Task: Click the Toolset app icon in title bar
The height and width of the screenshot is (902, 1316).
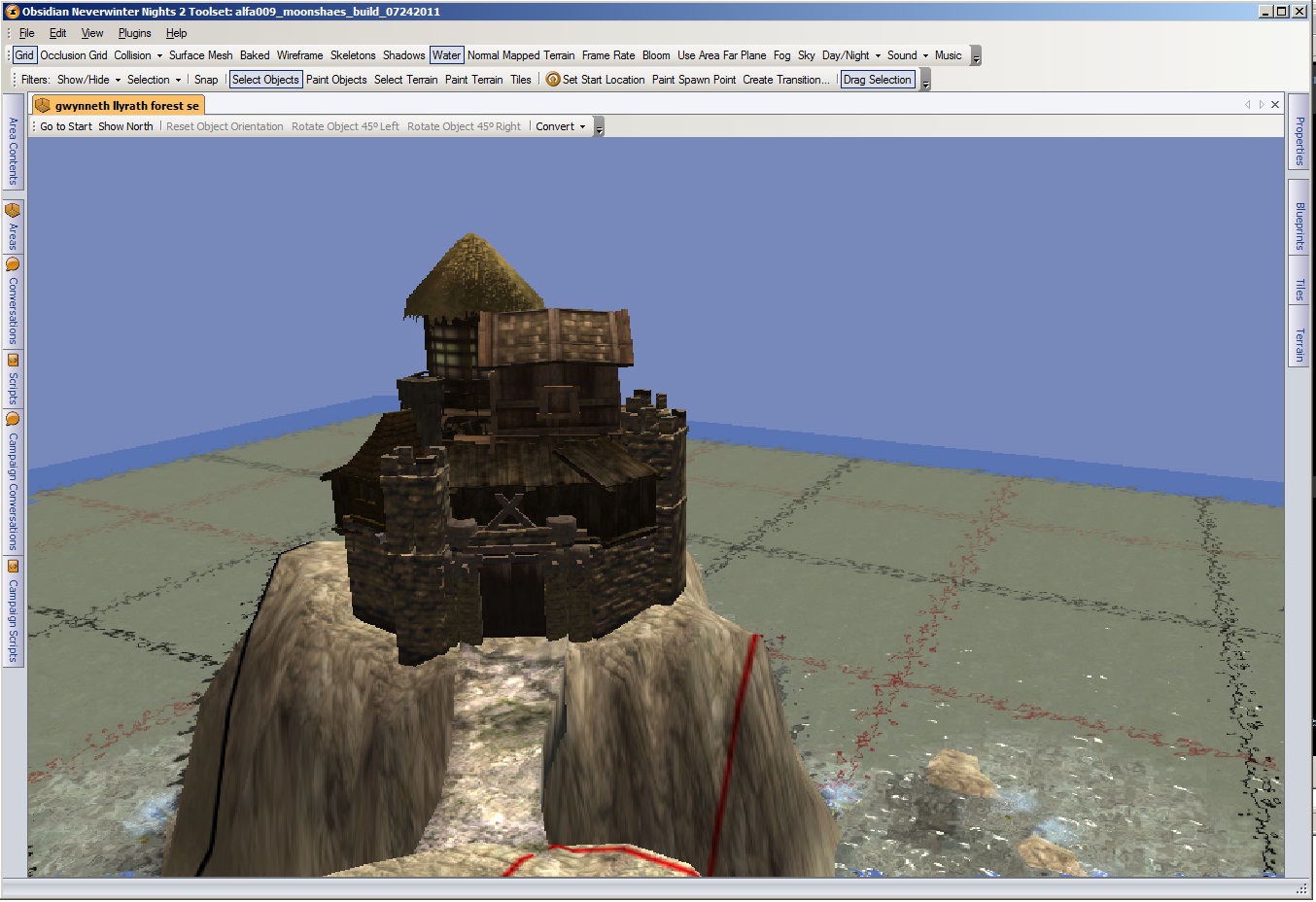Action: [12, 12]
